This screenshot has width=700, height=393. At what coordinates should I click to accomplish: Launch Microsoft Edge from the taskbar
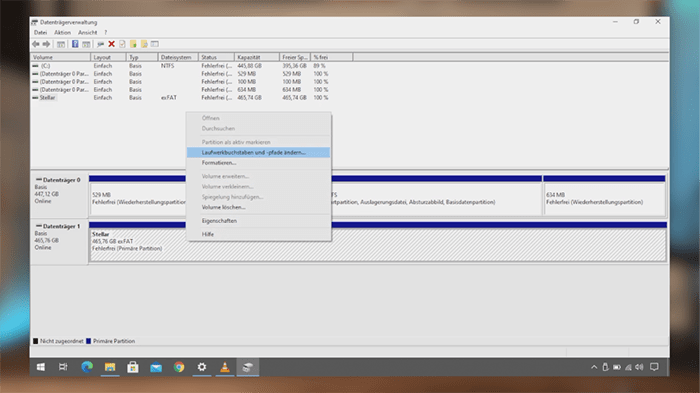click(87, 367)
